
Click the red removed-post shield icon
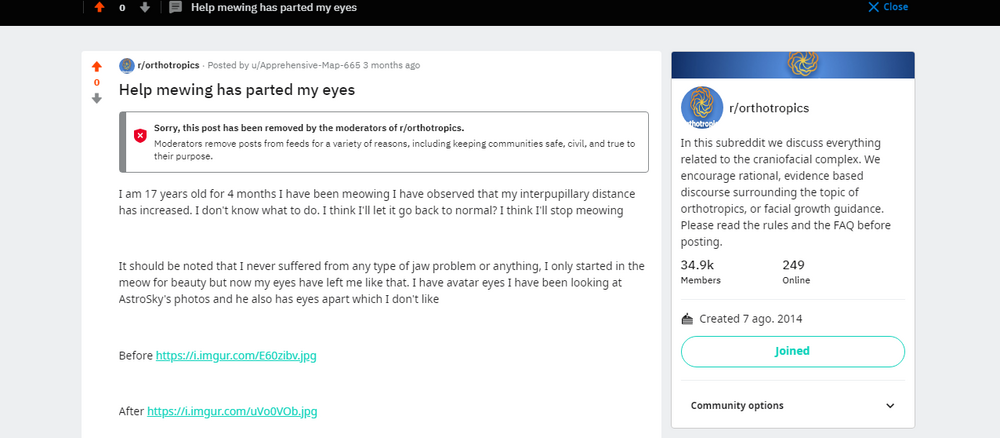pos(140,136)
